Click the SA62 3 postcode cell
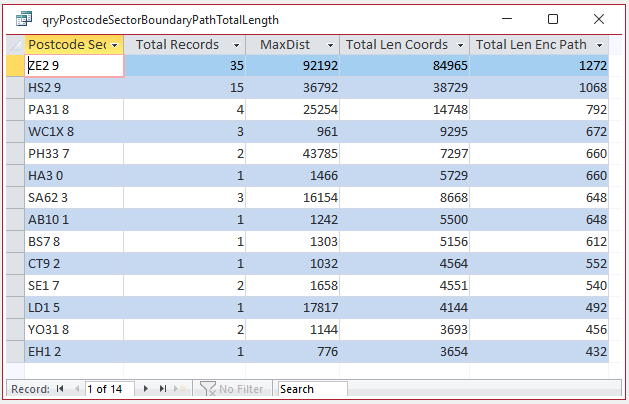This screenshot has width=629, height=404. click(x=74, y=198)
